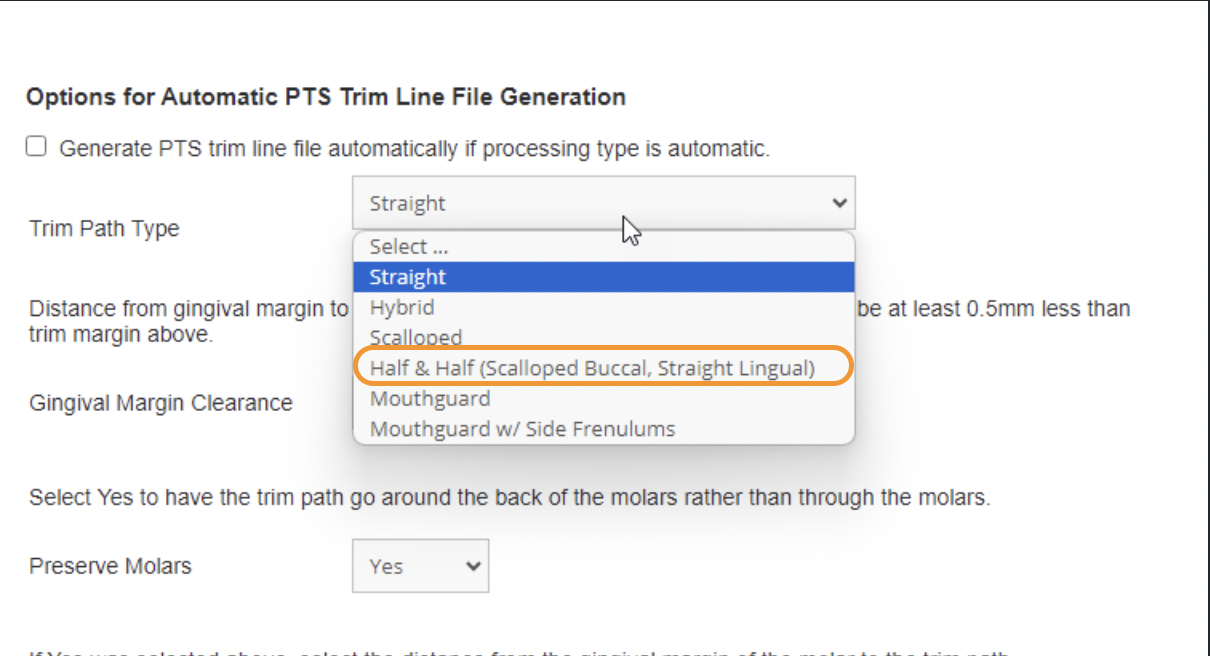Click the 'trim margin above.' text line
The width and height of the screenshot is (1210, 656).
(121, 335)
